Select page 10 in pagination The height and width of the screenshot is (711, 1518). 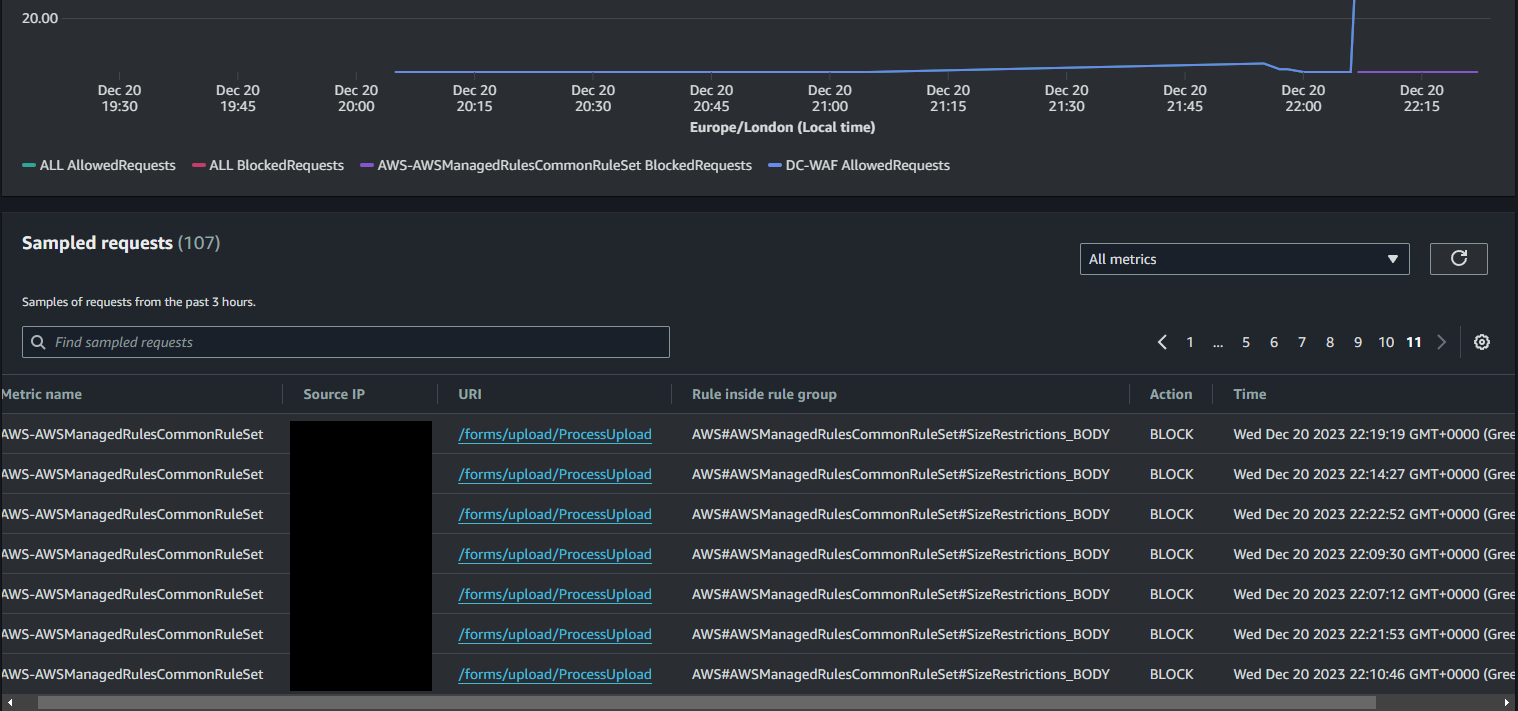1386,342
